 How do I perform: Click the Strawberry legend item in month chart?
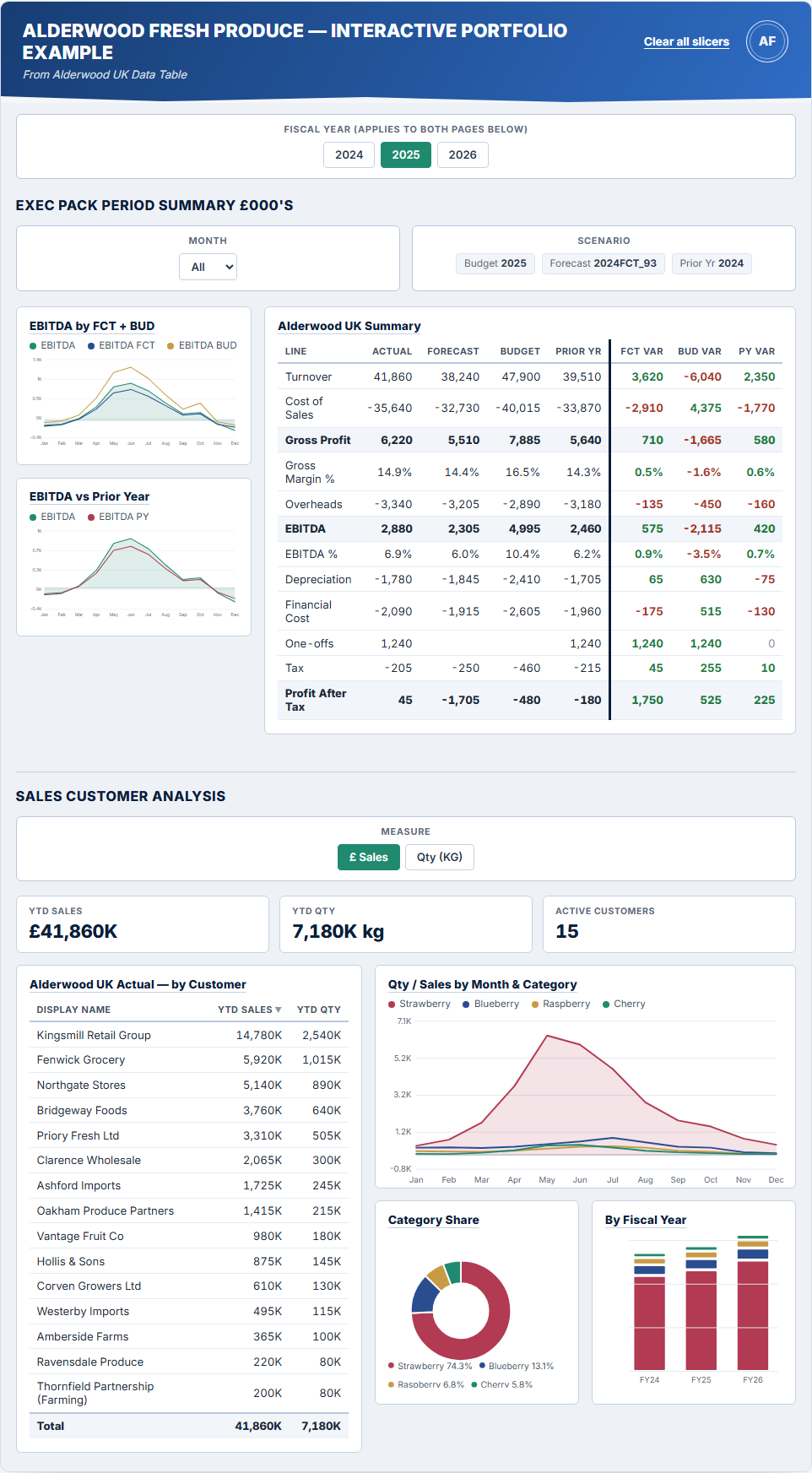[420, 1004]
